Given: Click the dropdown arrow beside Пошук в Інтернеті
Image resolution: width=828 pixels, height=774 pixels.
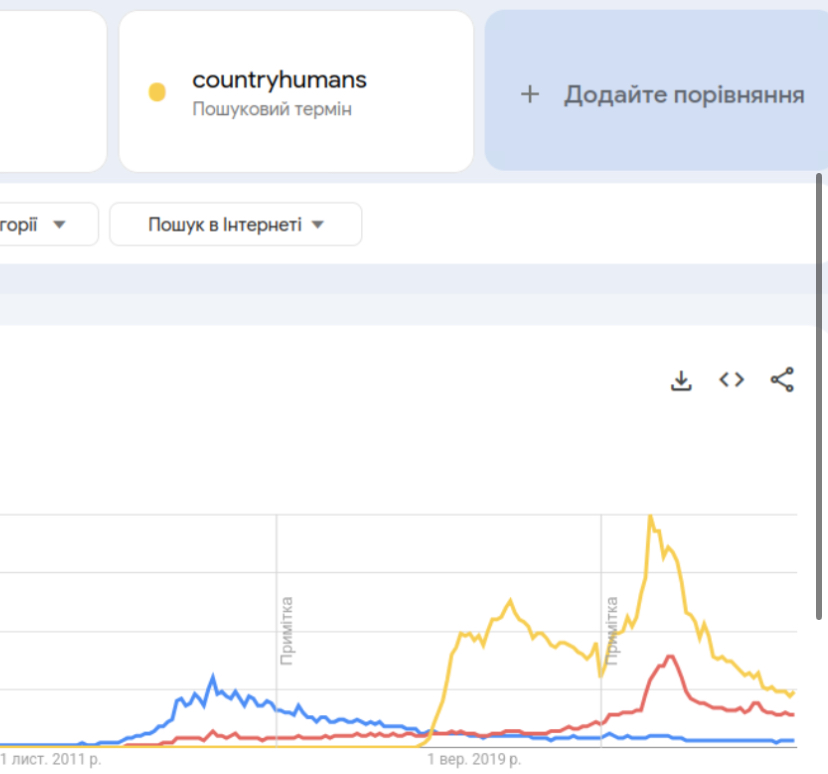Looking at the screenshot, I should point(317,224).
